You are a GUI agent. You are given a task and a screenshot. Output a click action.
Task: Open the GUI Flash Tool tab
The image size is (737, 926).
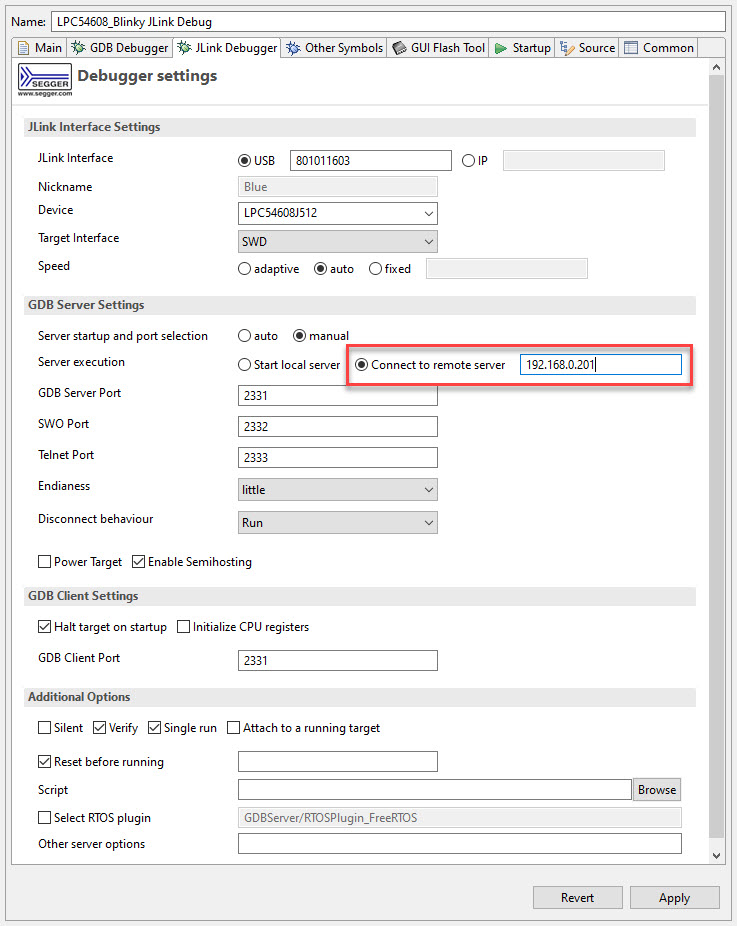[x=439, y=48]
